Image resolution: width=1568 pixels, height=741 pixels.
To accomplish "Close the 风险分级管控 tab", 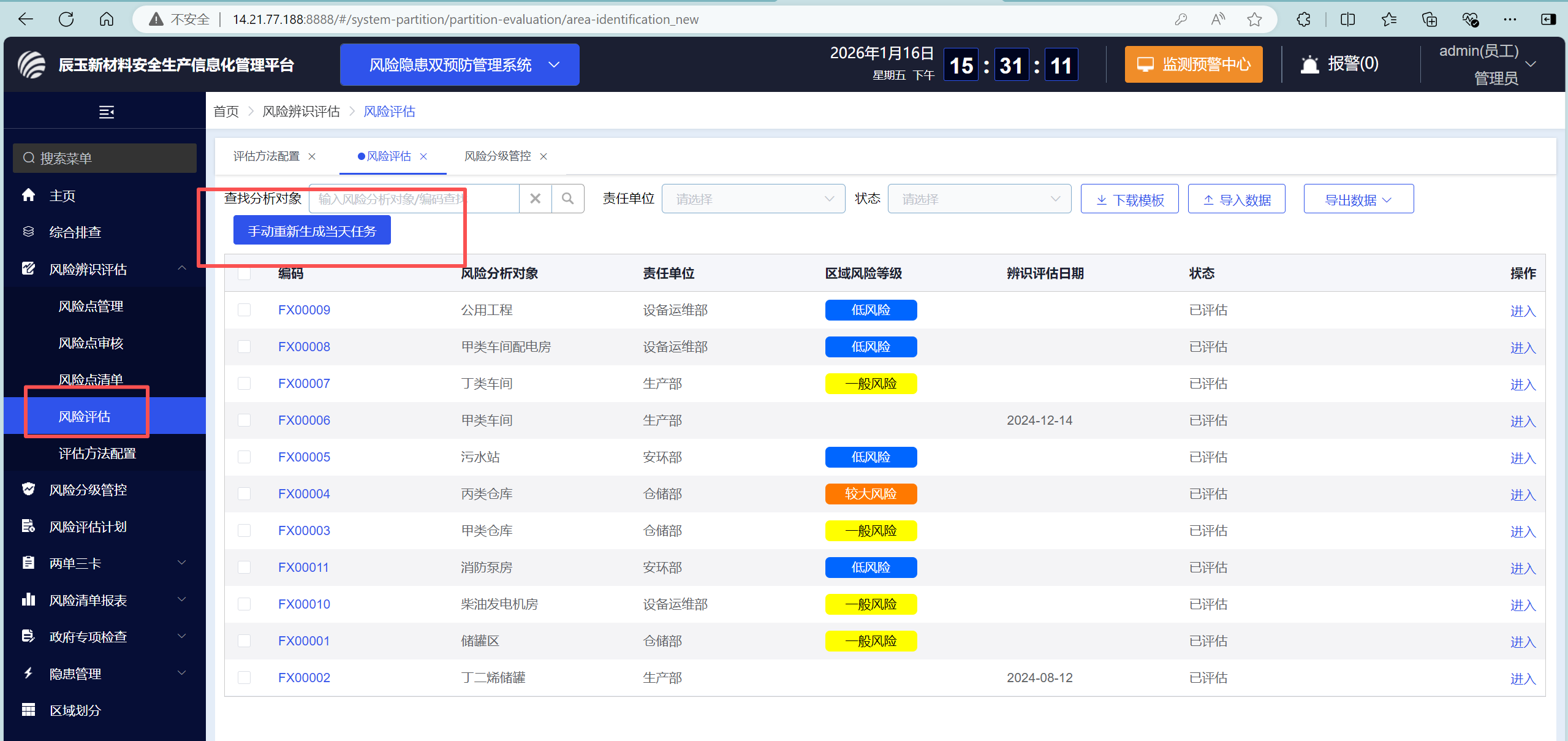I will [543, 156].
